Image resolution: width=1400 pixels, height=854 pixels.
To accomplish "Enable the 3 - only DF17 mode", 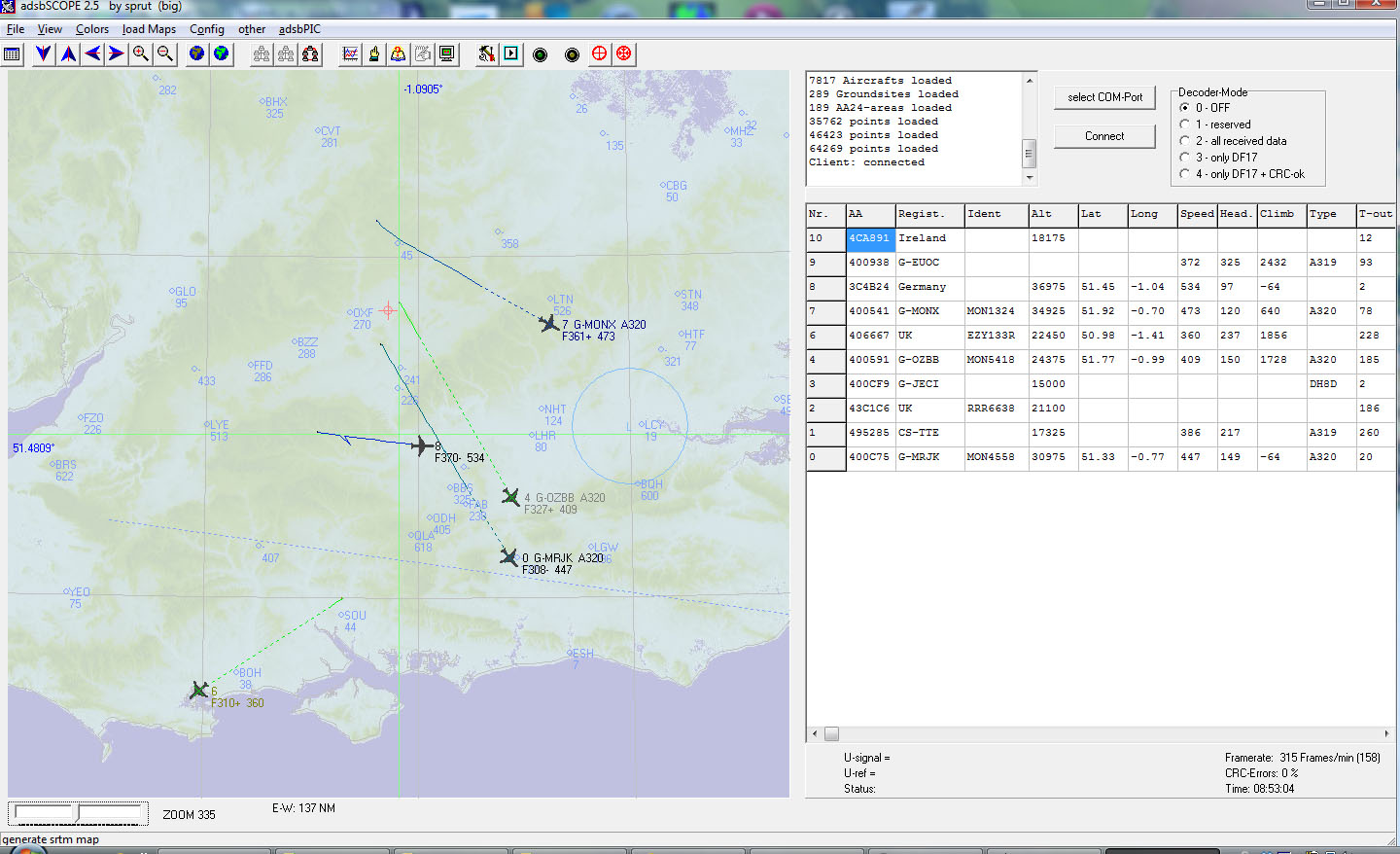I will 1183,157.
